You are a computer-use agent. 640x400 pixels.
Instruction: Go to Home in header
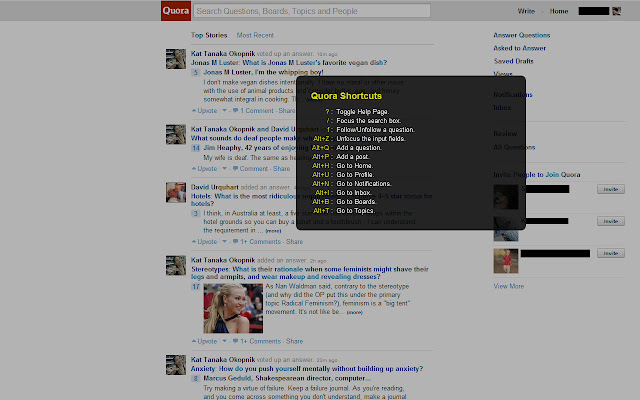[558, 11]
